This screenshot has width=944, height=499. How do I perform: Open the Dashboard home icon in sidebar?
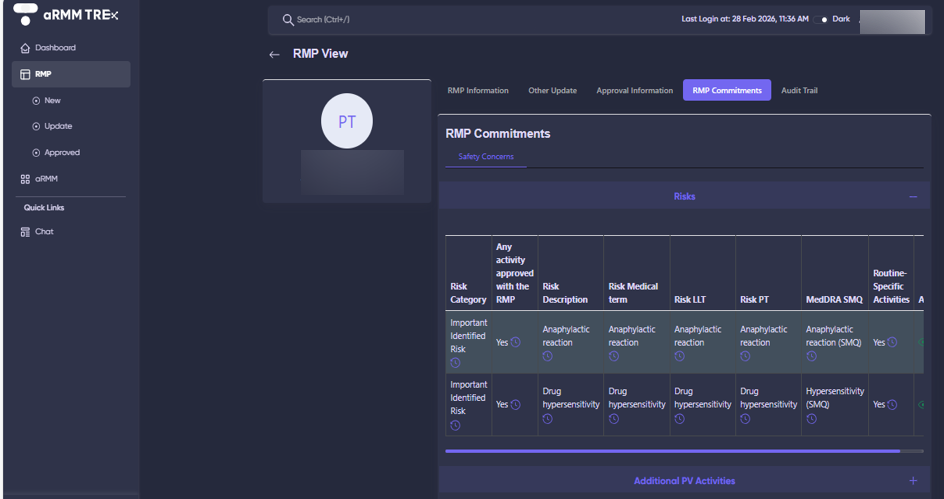coord(25,48)
